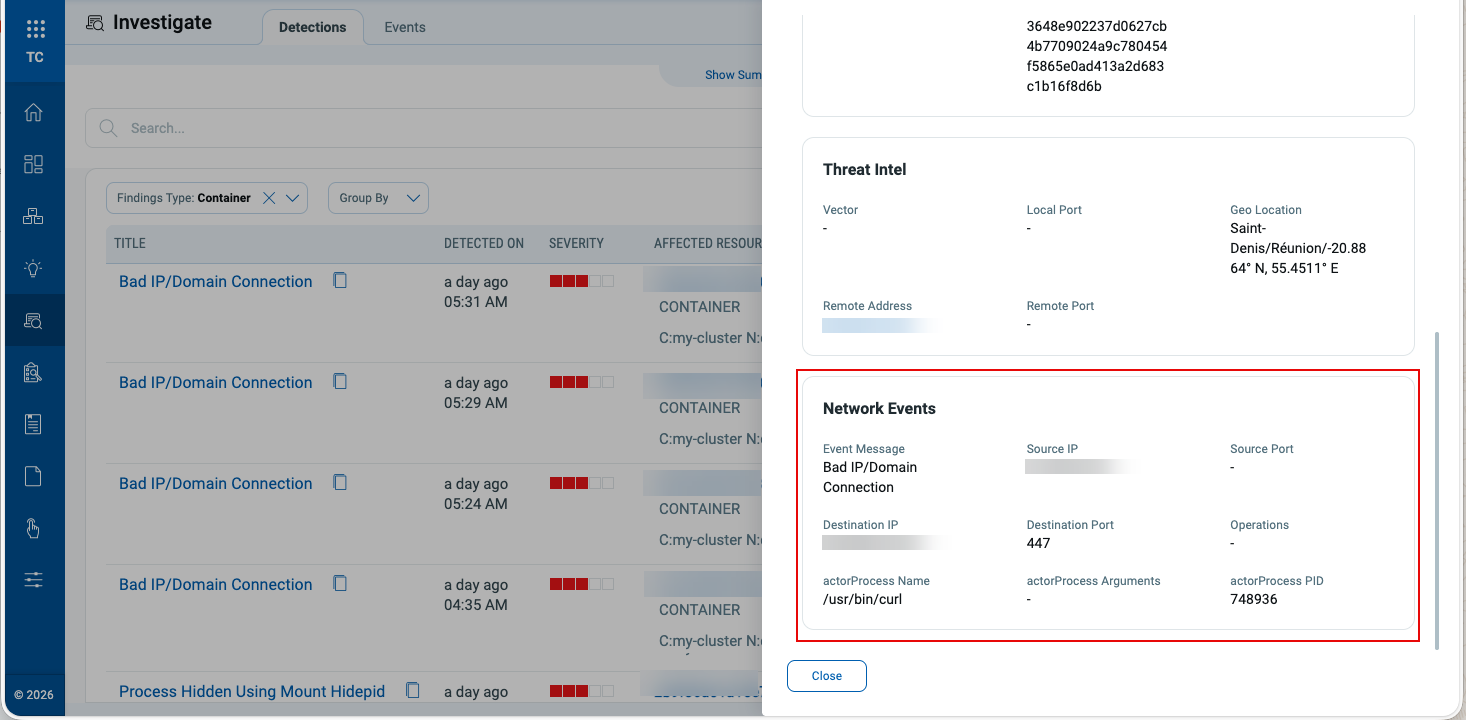Close the detection details panel
This screenshot has width=1466, height=720.
827,676
